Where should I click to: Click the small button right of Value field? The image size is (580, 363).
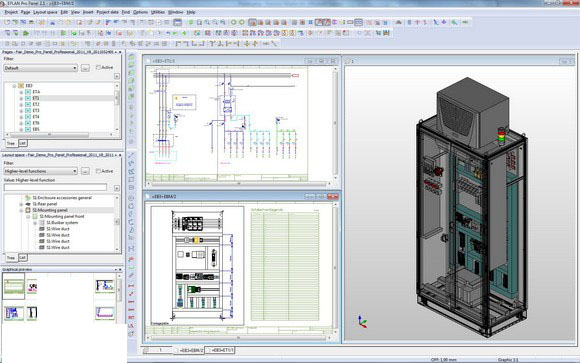(x=117, y=188)
